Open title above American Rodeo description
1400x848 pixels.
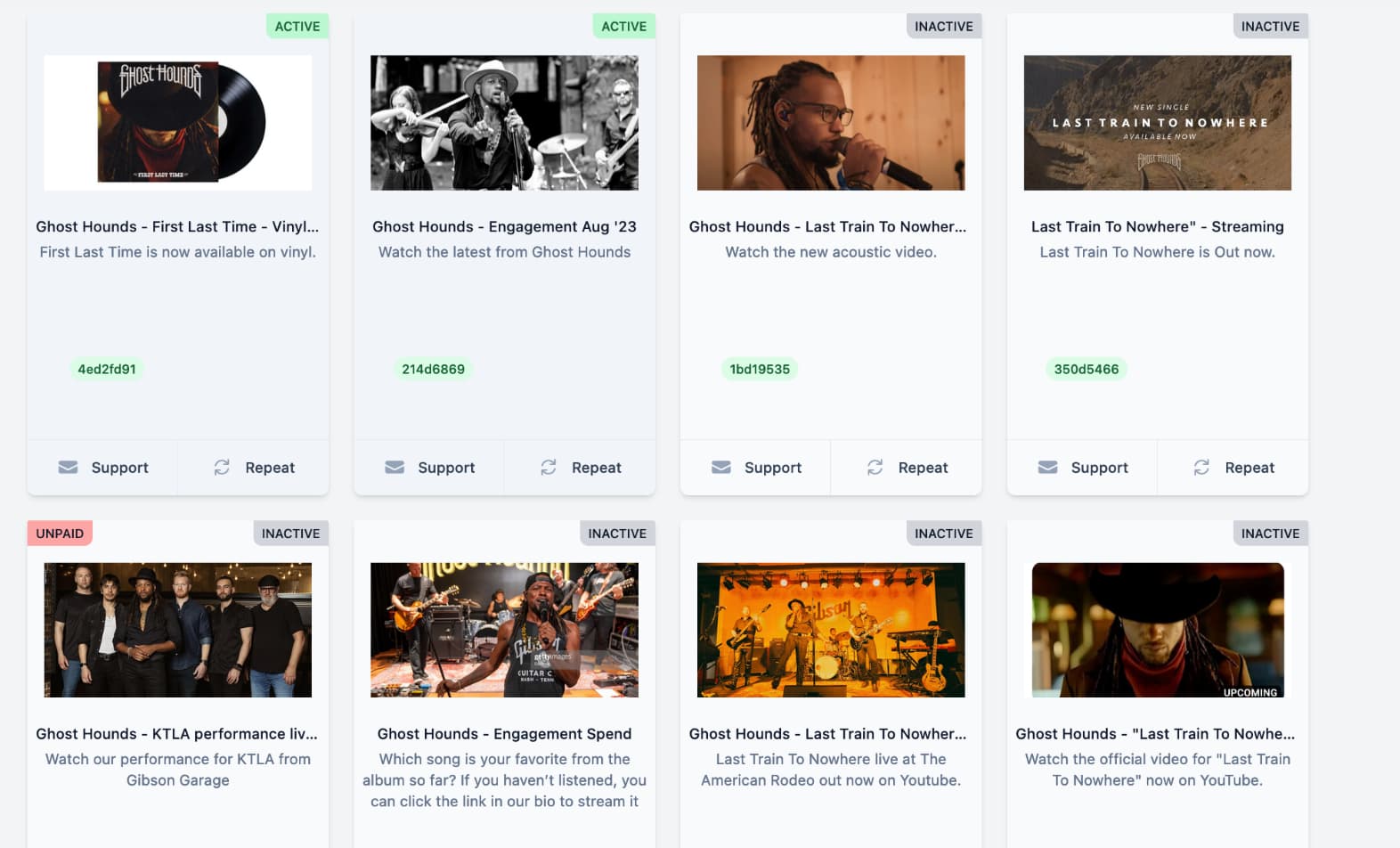click(827, 734)
